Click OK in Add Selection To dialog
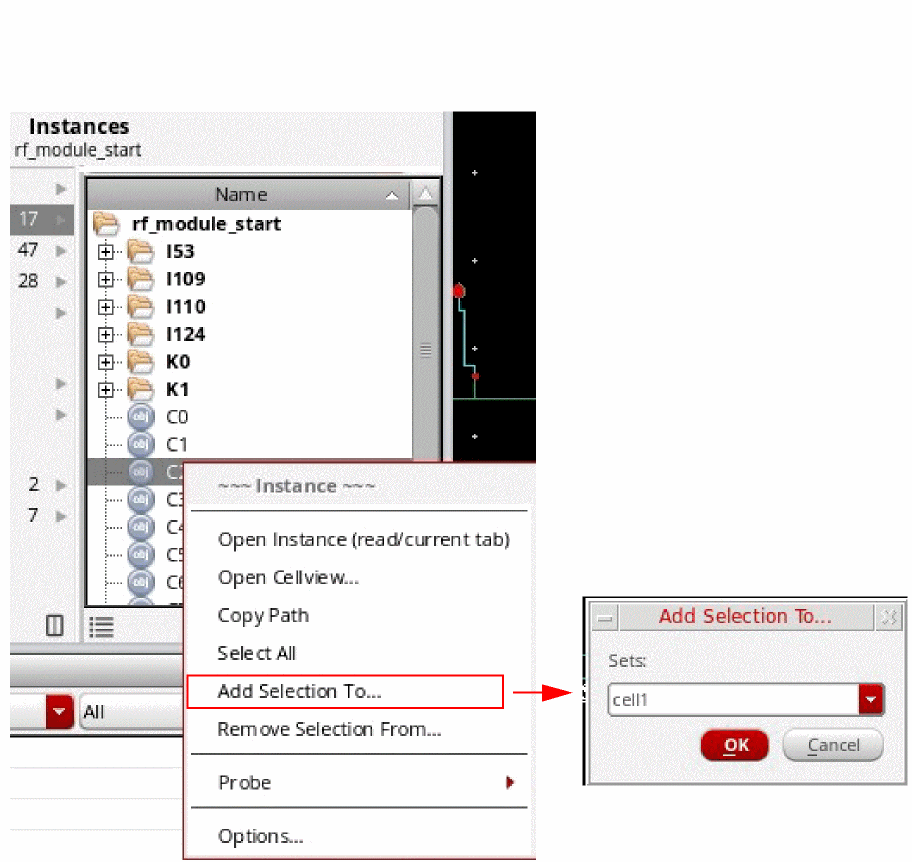This screenshot has width=912, height=862. [735, 745]
